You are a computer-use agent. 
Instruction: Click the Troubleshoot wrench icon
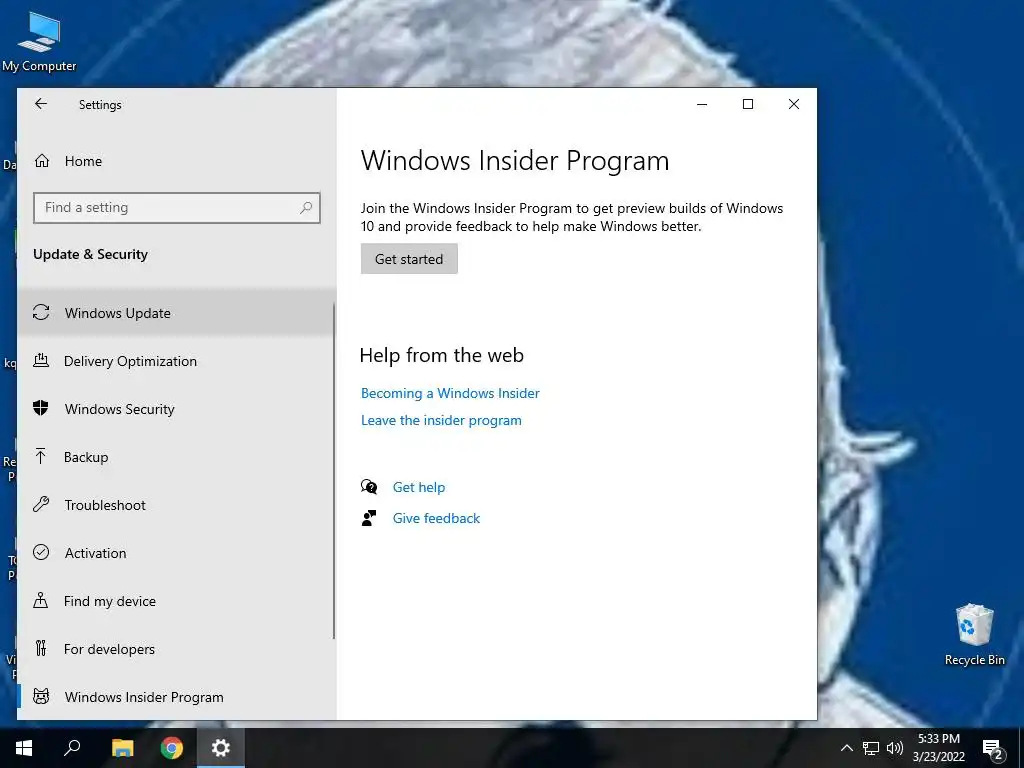click(41, 504)
